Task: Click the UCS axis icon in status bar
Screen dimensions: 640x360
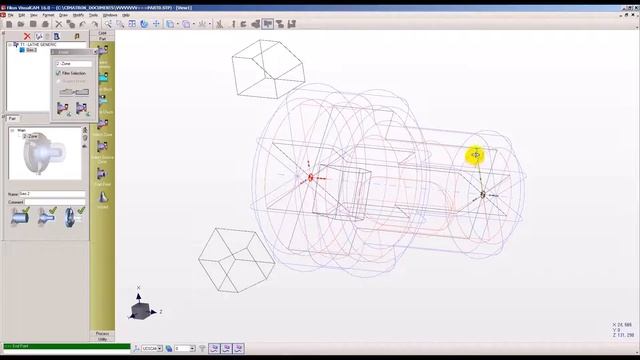Action: pyautogui.click(x=137, y=349)
